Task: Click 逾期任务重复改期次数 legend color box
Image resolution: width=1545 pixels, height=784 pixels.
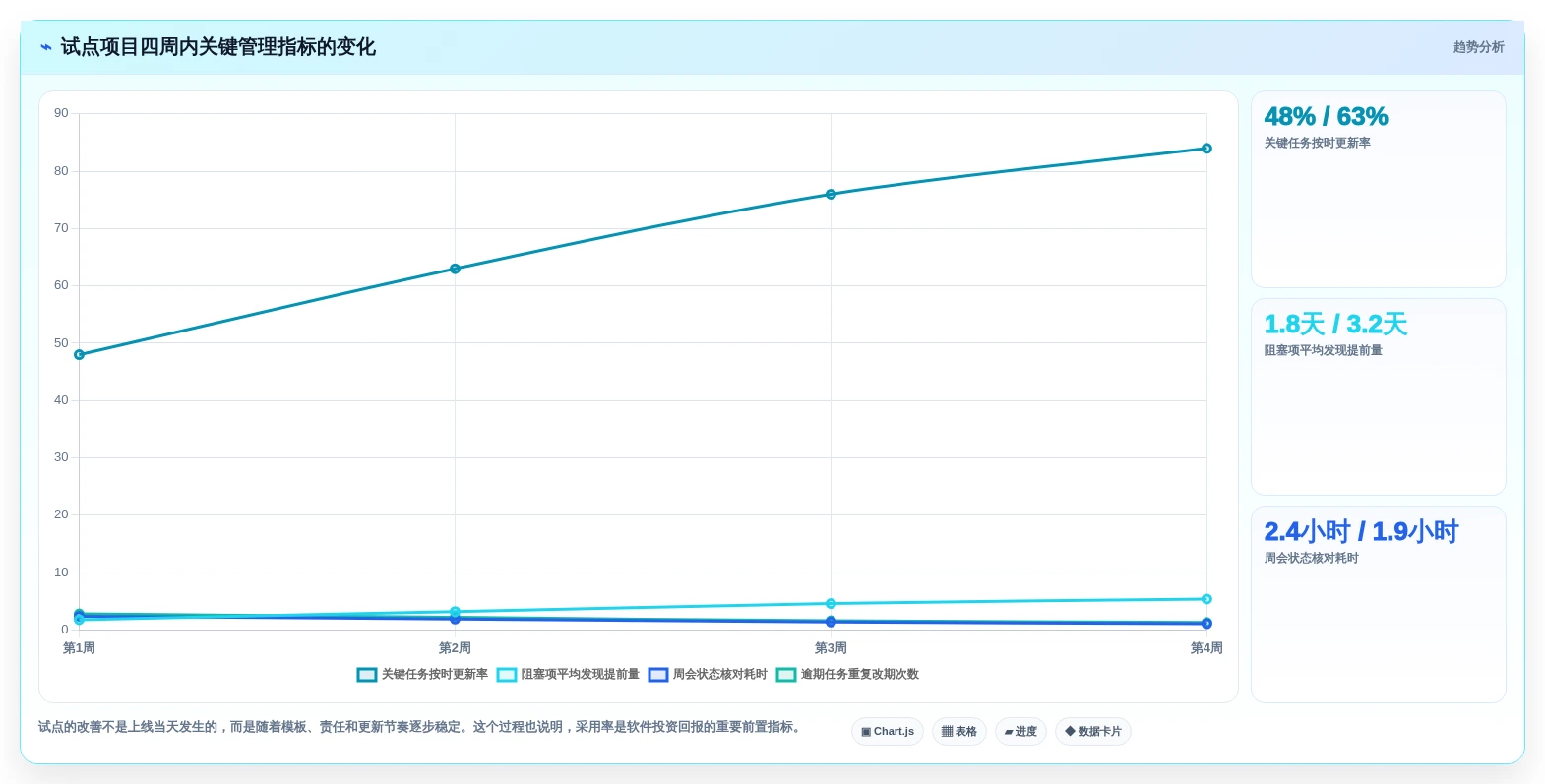Action: 786,675
